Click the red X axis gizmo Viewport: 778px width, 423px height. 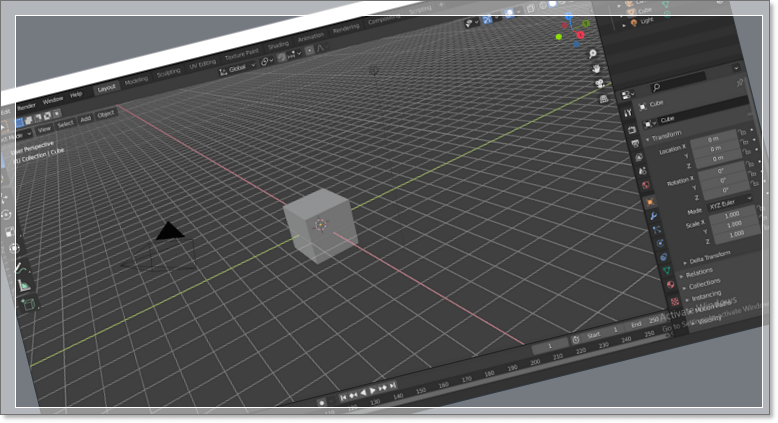tap(580, 35)
